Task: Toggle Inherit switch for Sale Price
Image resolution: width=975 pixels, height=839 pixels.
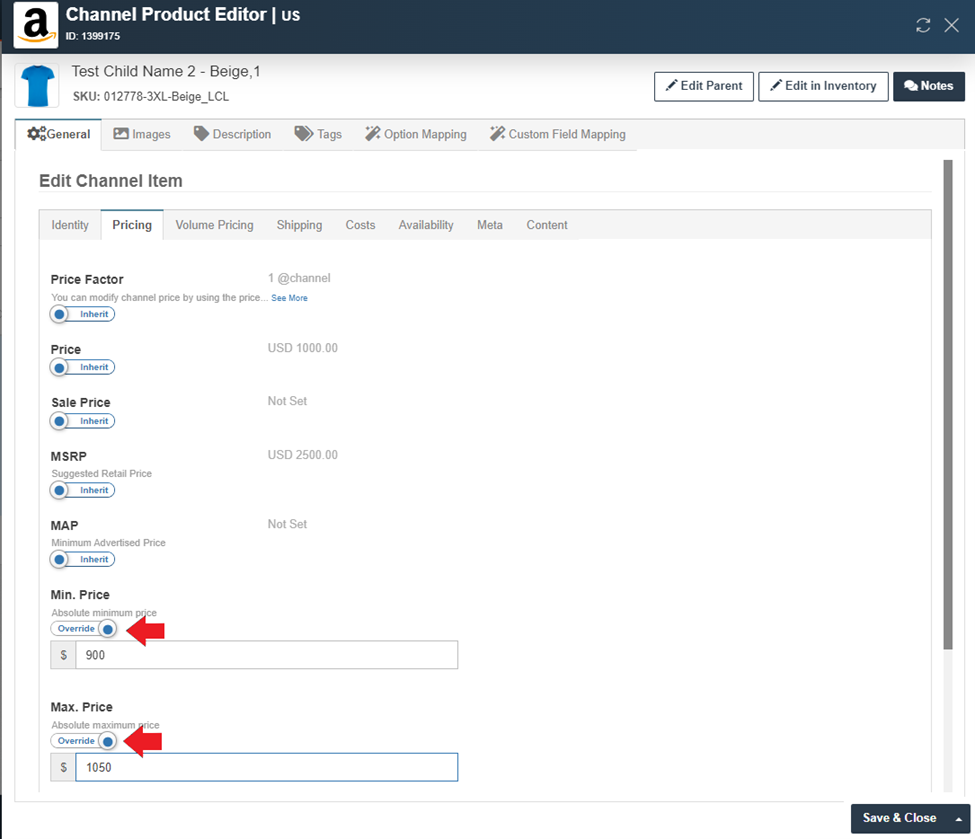Action: (83, 421)
